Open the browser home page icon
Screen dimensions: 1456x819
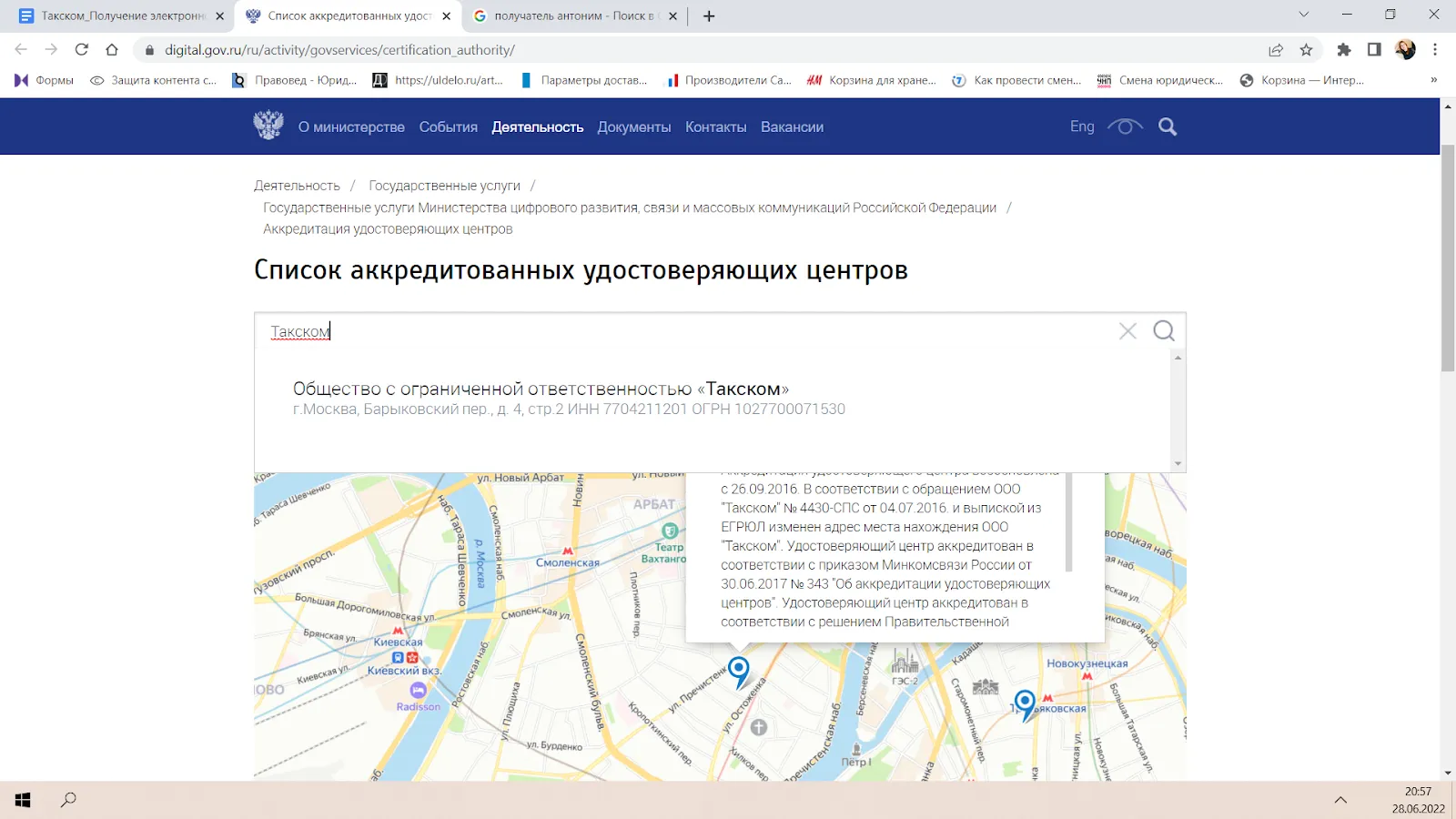click(x=112, y=50)
